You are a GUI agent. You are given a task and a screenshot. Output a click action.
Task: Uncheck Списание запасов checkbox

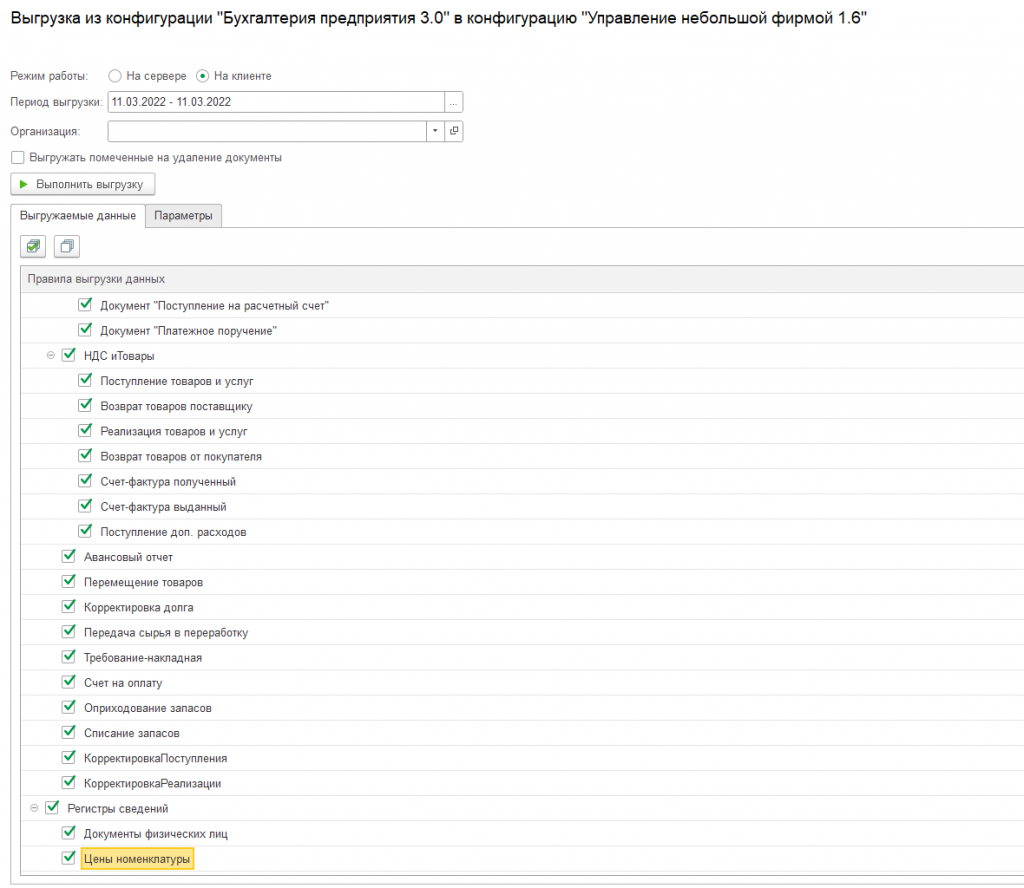tap(69, 732)
